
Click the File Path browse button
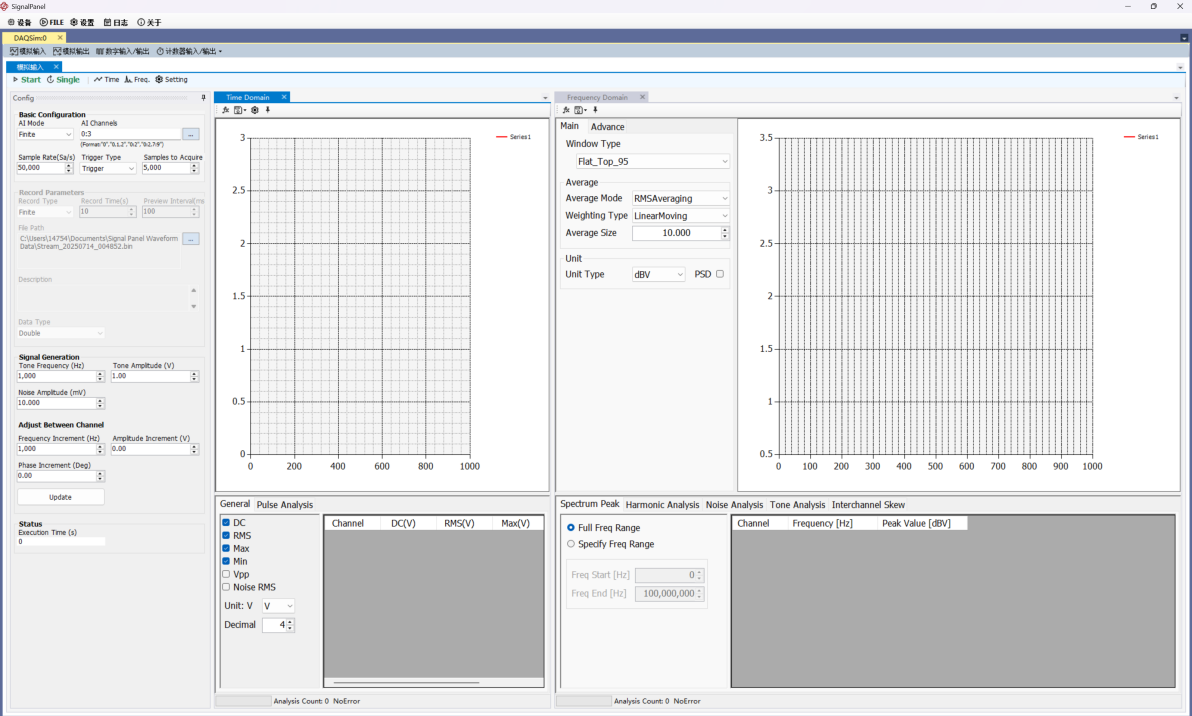point(191,239)
